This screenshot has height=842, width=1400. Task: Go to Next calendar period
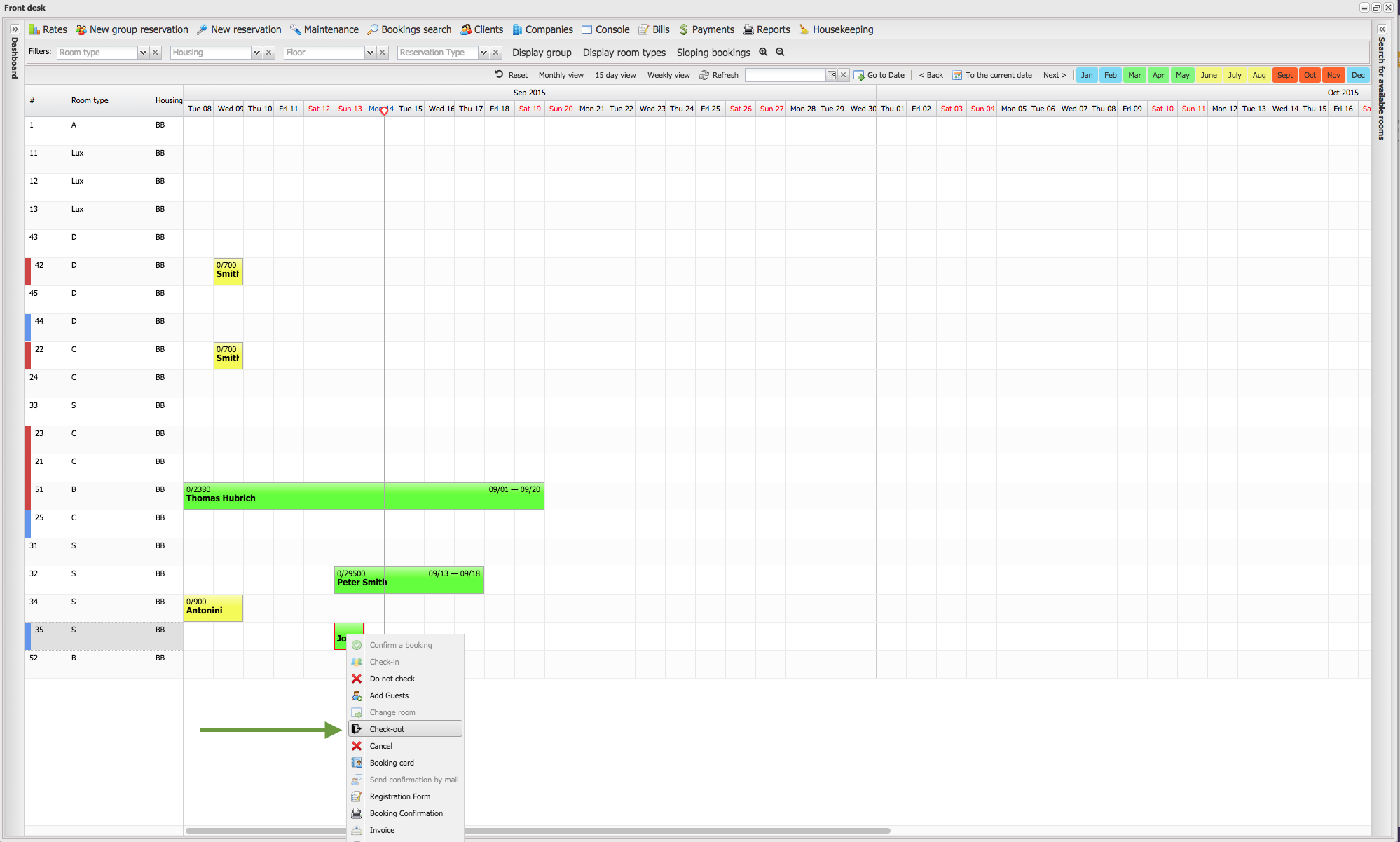1055,75
